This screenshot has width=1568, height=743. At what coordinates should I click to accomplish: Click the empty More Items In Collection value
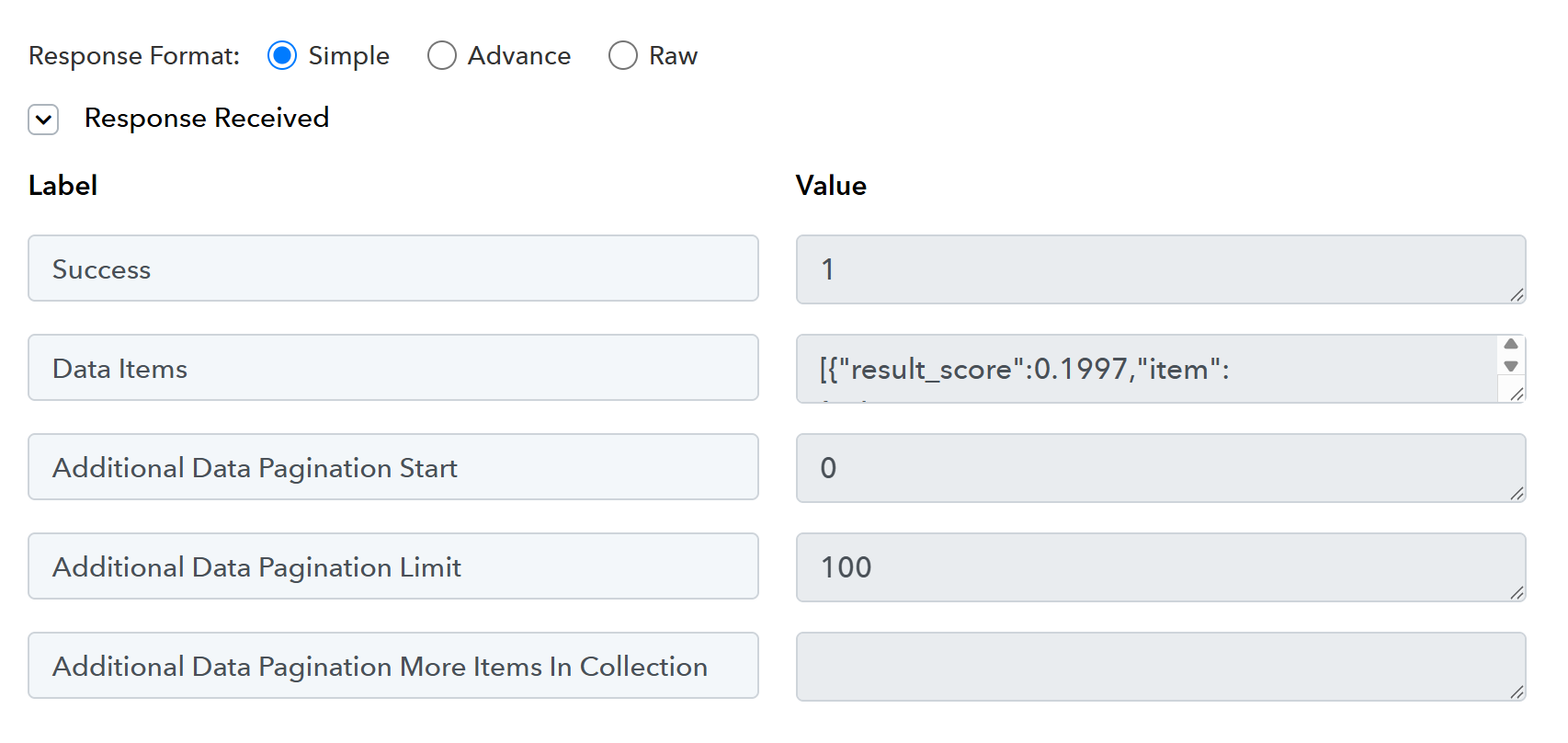pos(1149,667)
